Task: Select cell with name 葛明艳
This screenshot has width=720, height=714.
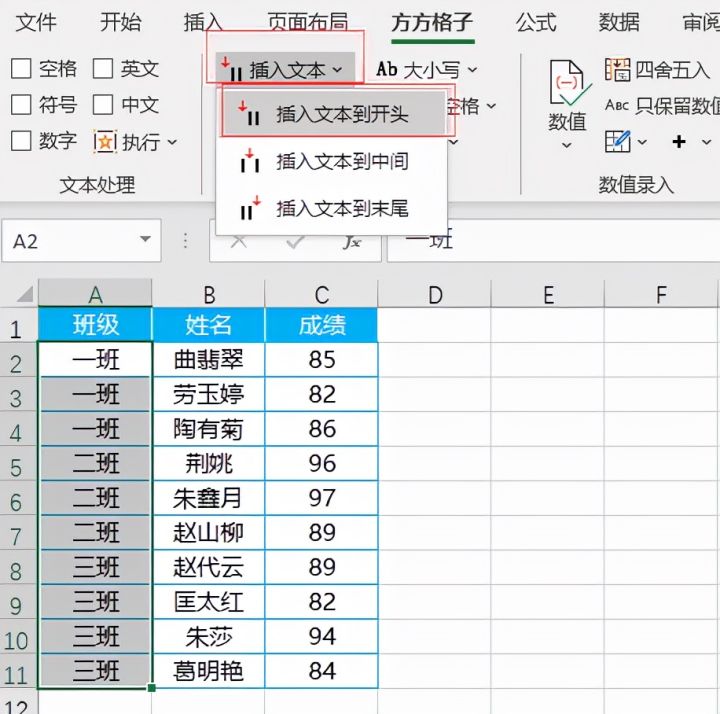Action: point(208,671)
